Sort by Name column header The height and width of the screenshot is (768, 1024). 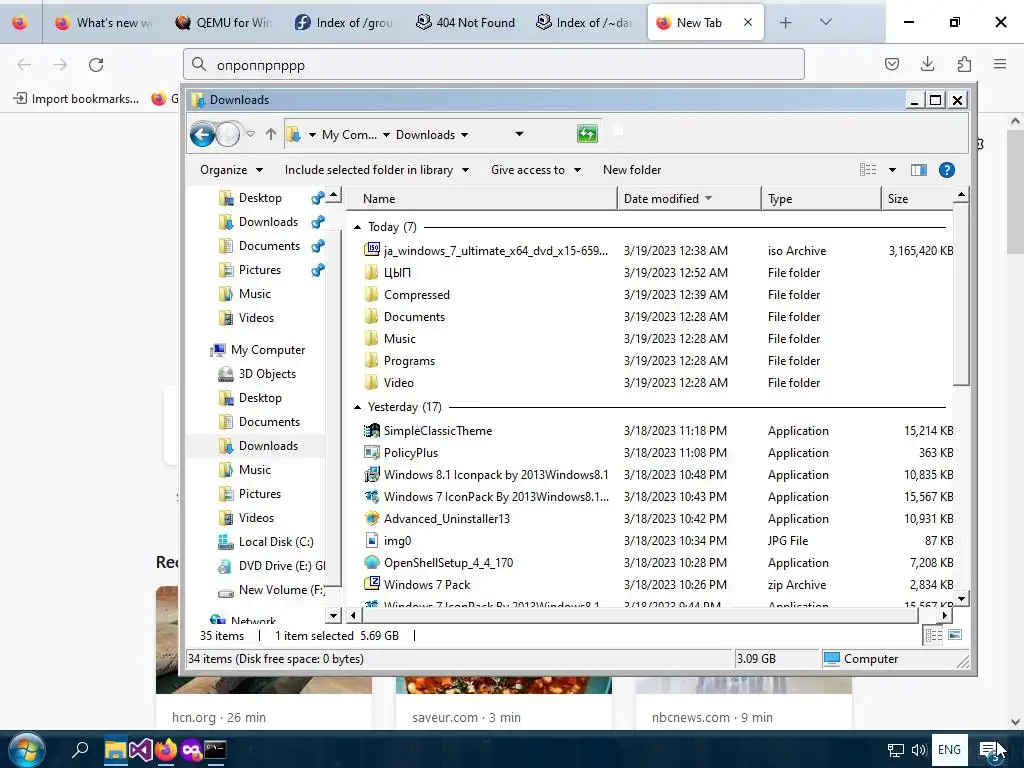[x=481, y=199]
